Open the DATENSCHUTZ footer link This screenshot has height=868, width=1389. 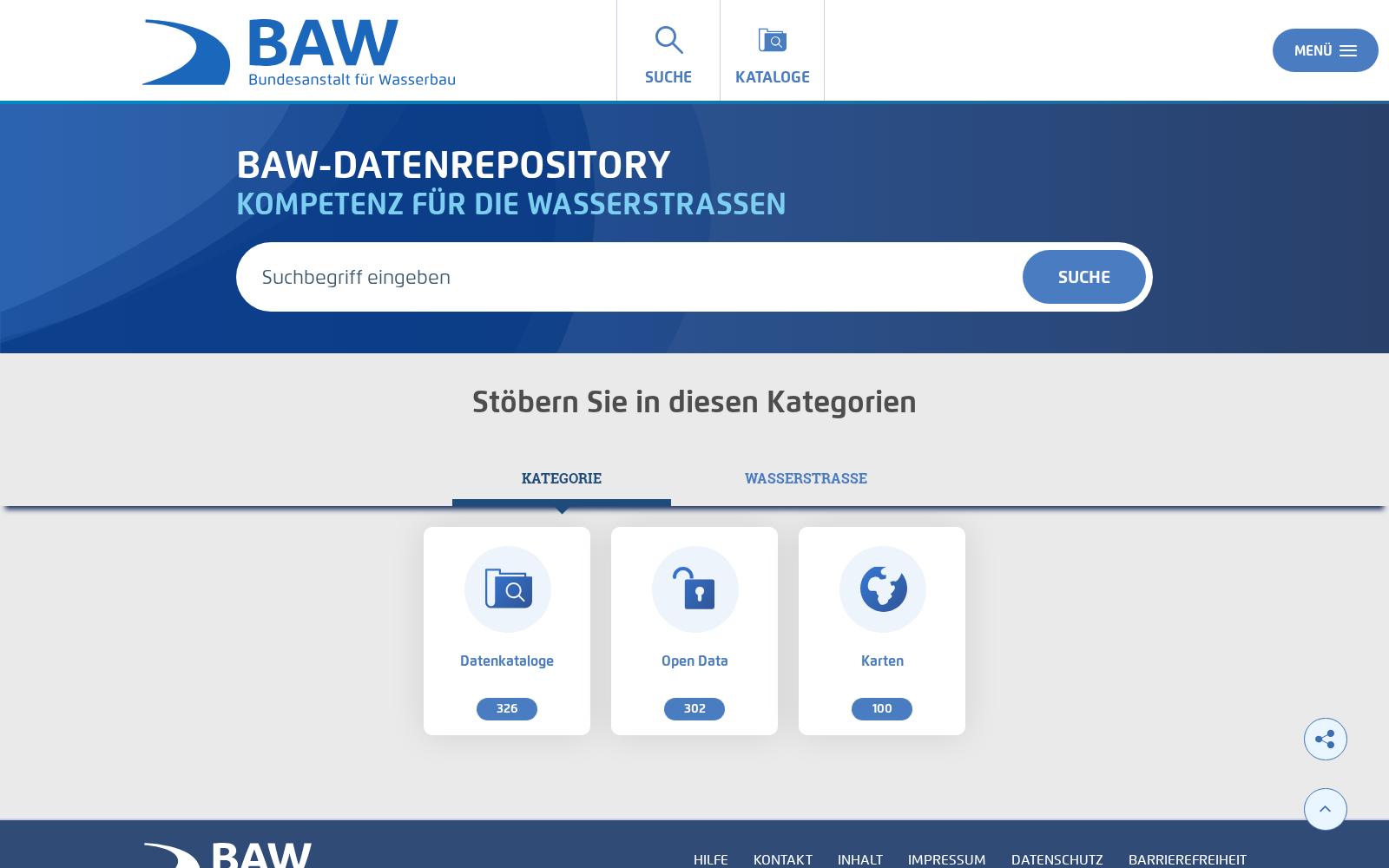point(1057,859)
